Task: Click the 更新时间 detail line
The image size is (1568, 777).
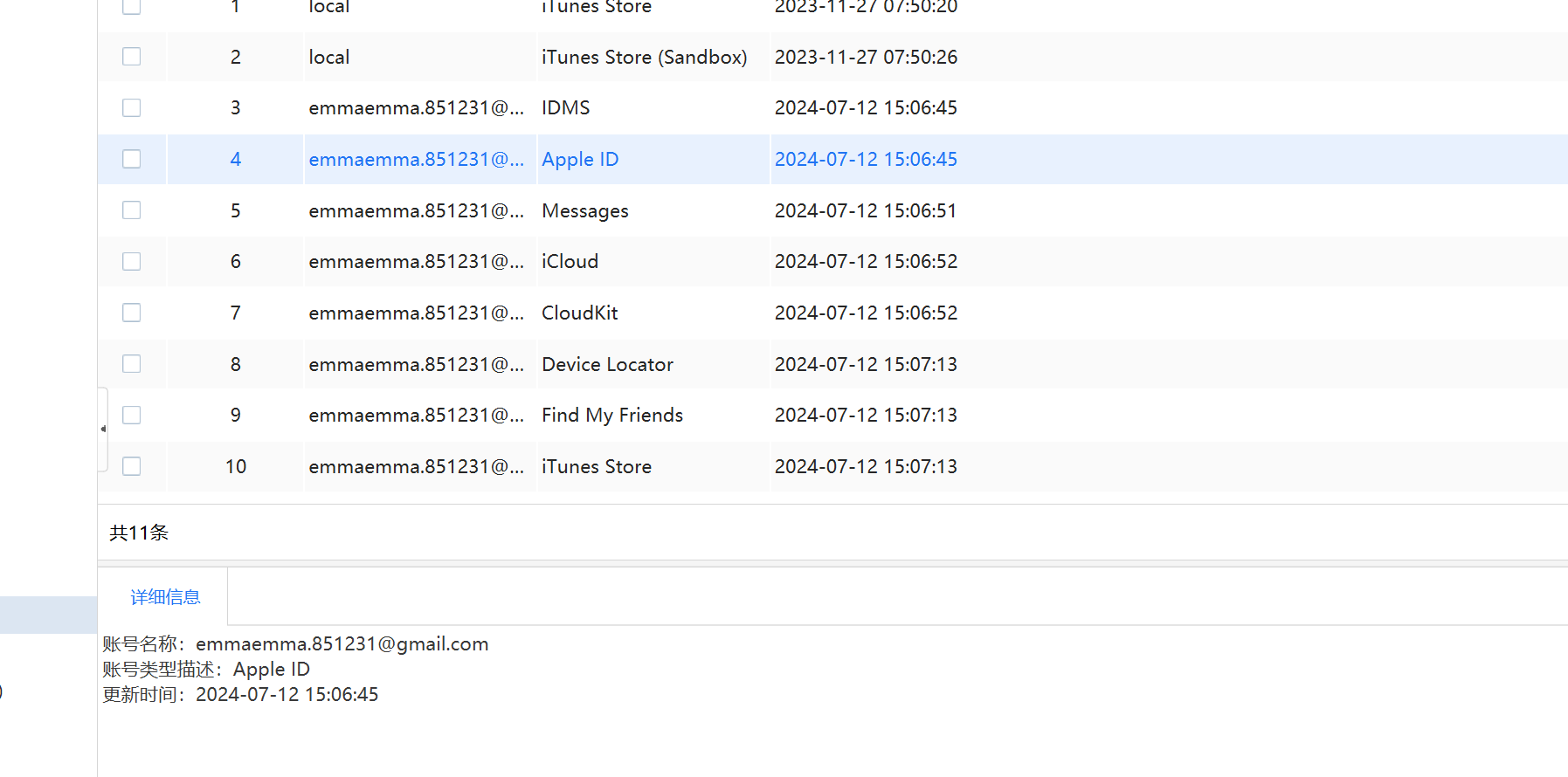Action: click(x=240, y=694)
